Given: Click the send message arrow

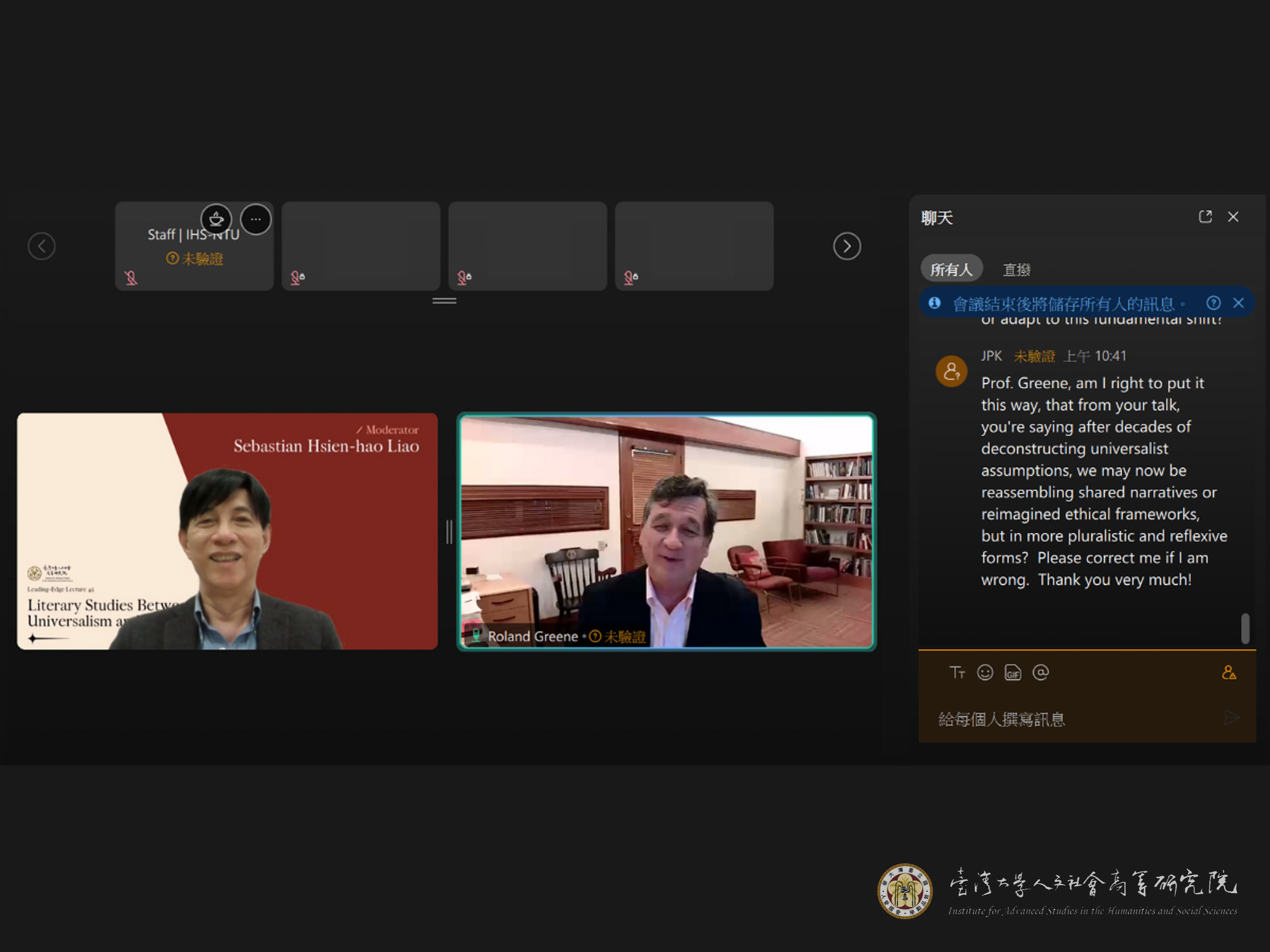Looking at the screenshot, I should (x=1232, y=718).
